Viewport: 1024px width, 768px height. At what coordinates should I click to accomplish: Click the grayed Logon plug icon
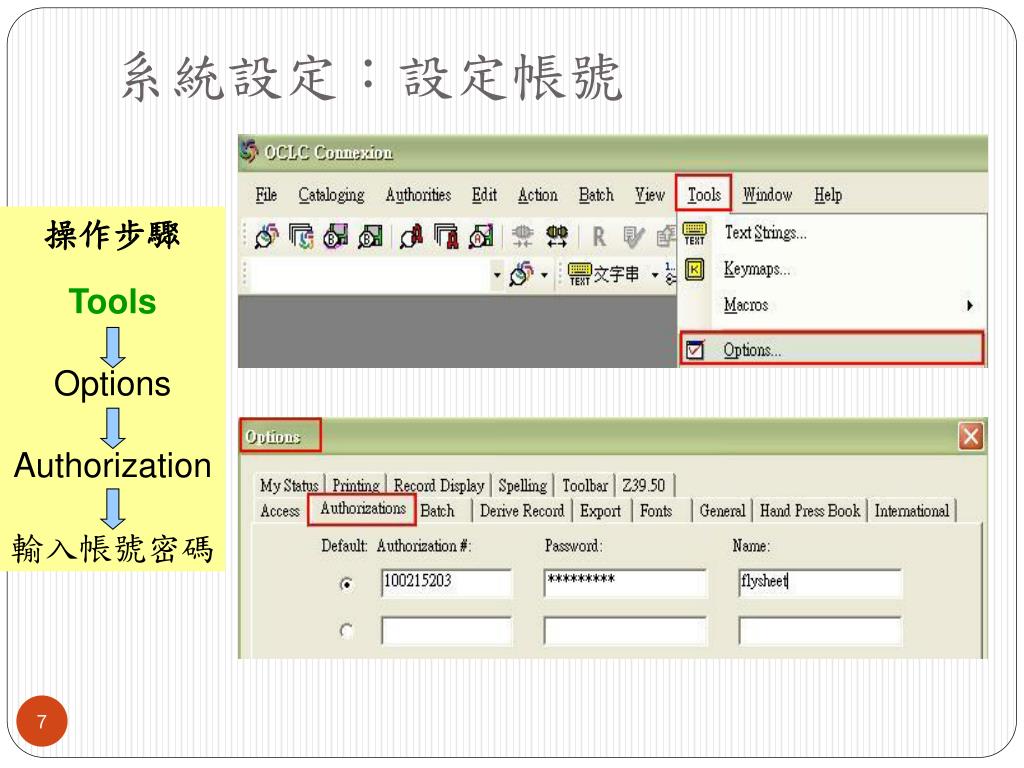(x=522, y=236)
